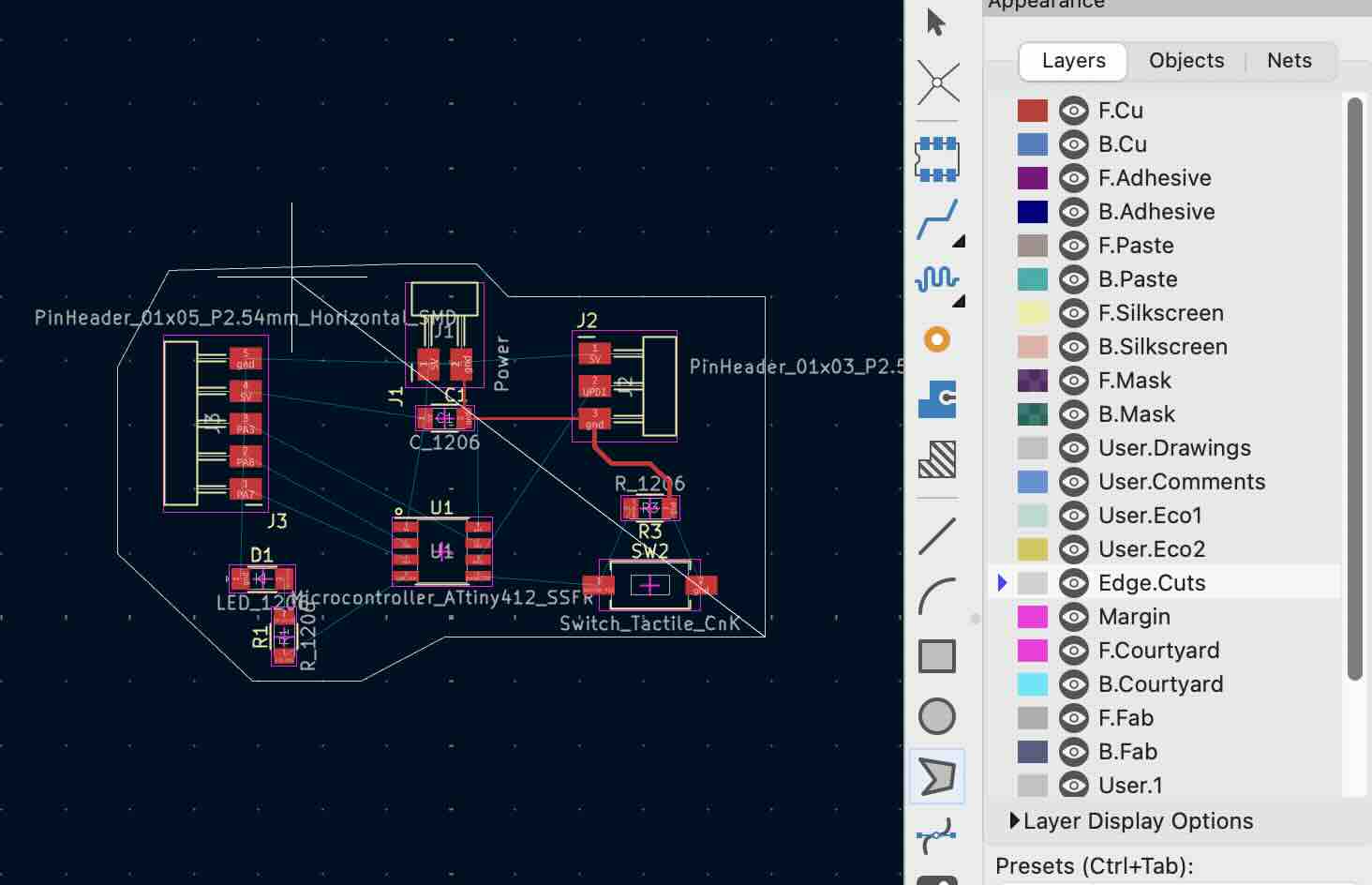
Task: Hide the Margin layer
Action: click(1074, 617)
